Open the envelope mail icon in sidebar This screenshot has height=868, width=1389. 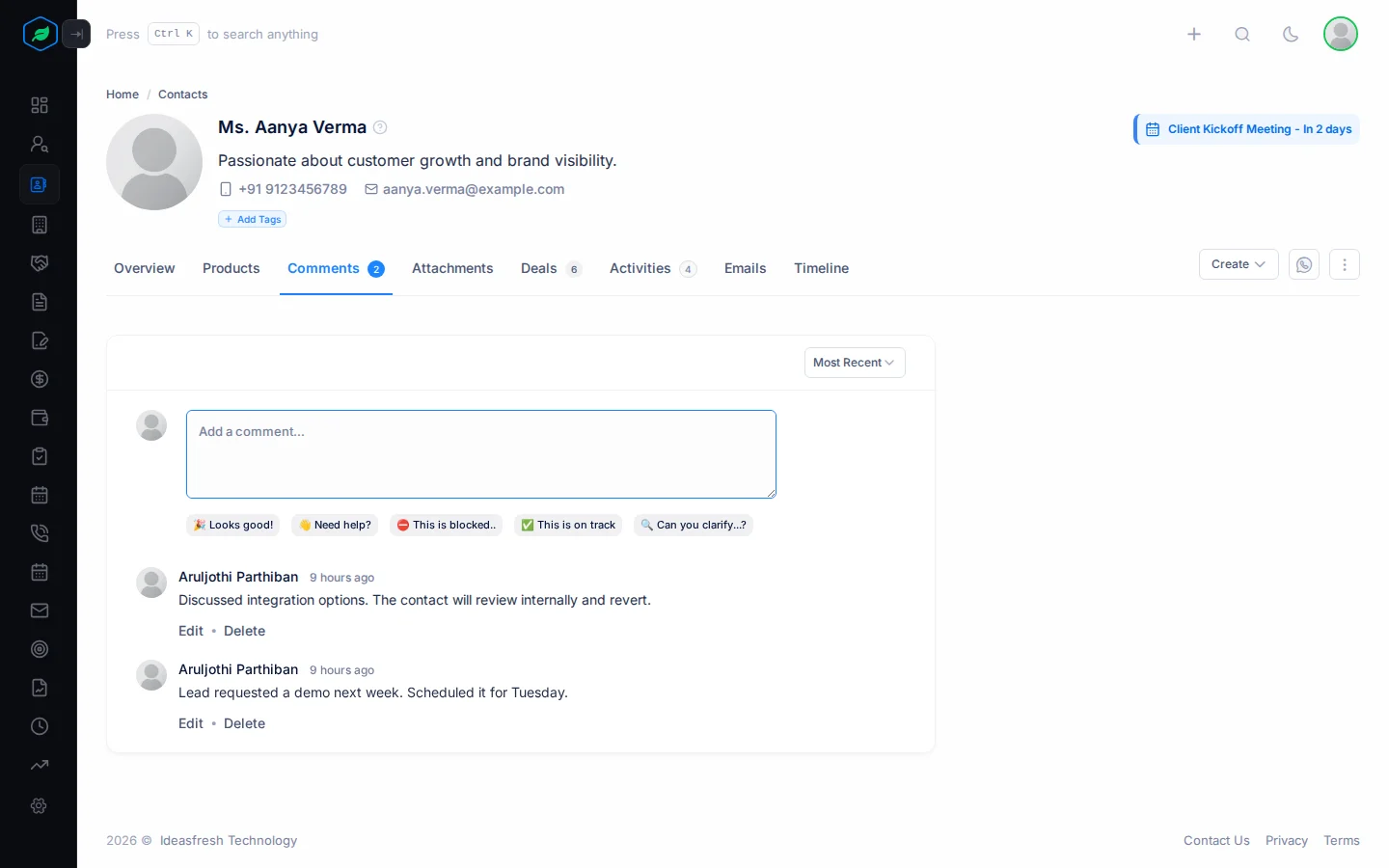click(x=40, y=610)
